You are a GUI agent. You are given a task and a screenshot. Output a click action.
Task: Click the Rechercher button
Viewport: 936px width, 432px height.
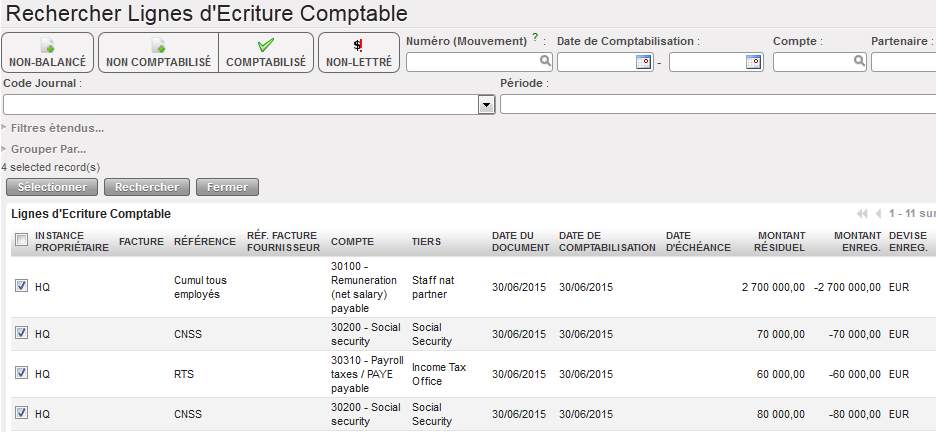click(x=147, y=187)
